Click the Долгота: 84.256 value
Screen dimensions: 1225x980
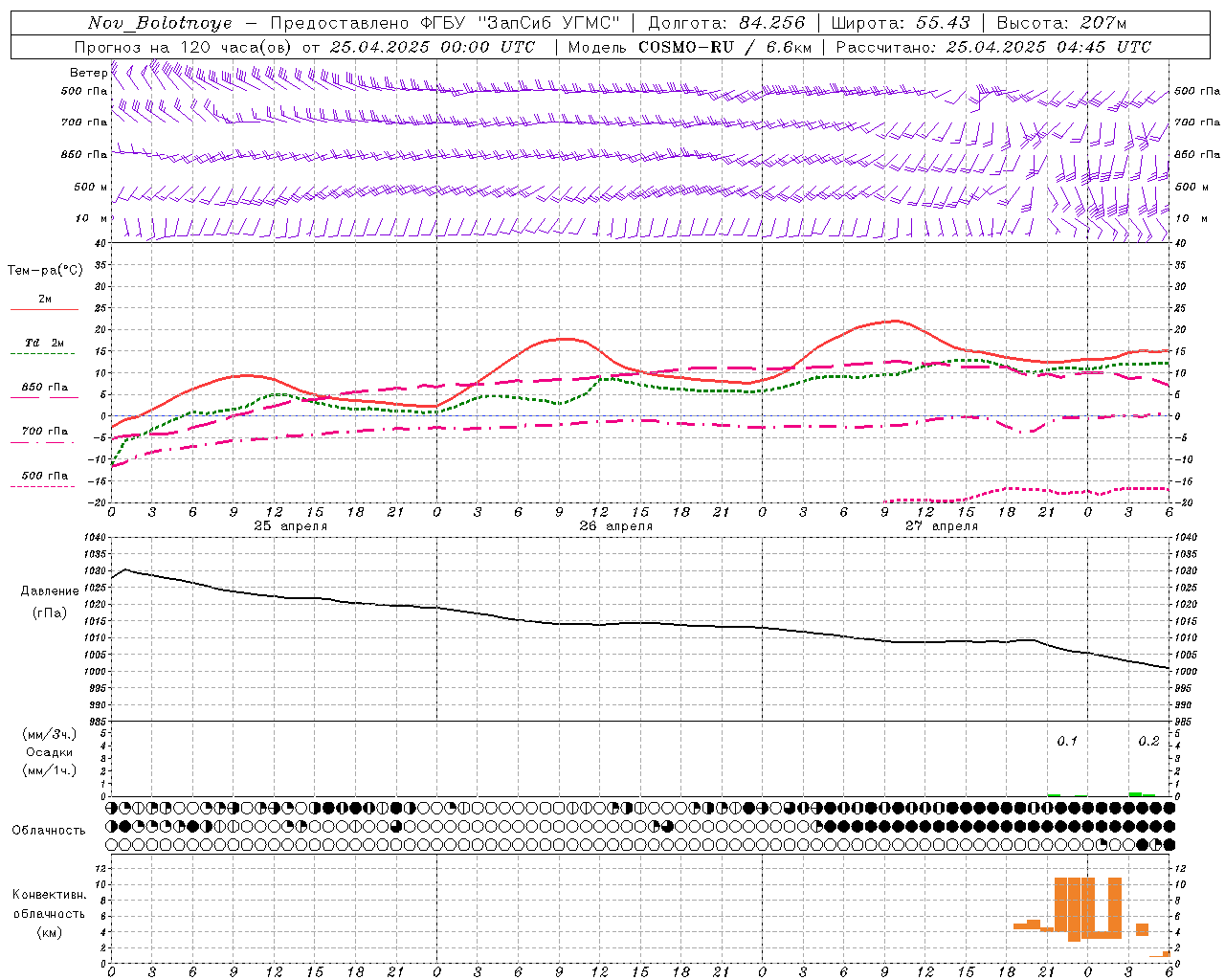726,23
